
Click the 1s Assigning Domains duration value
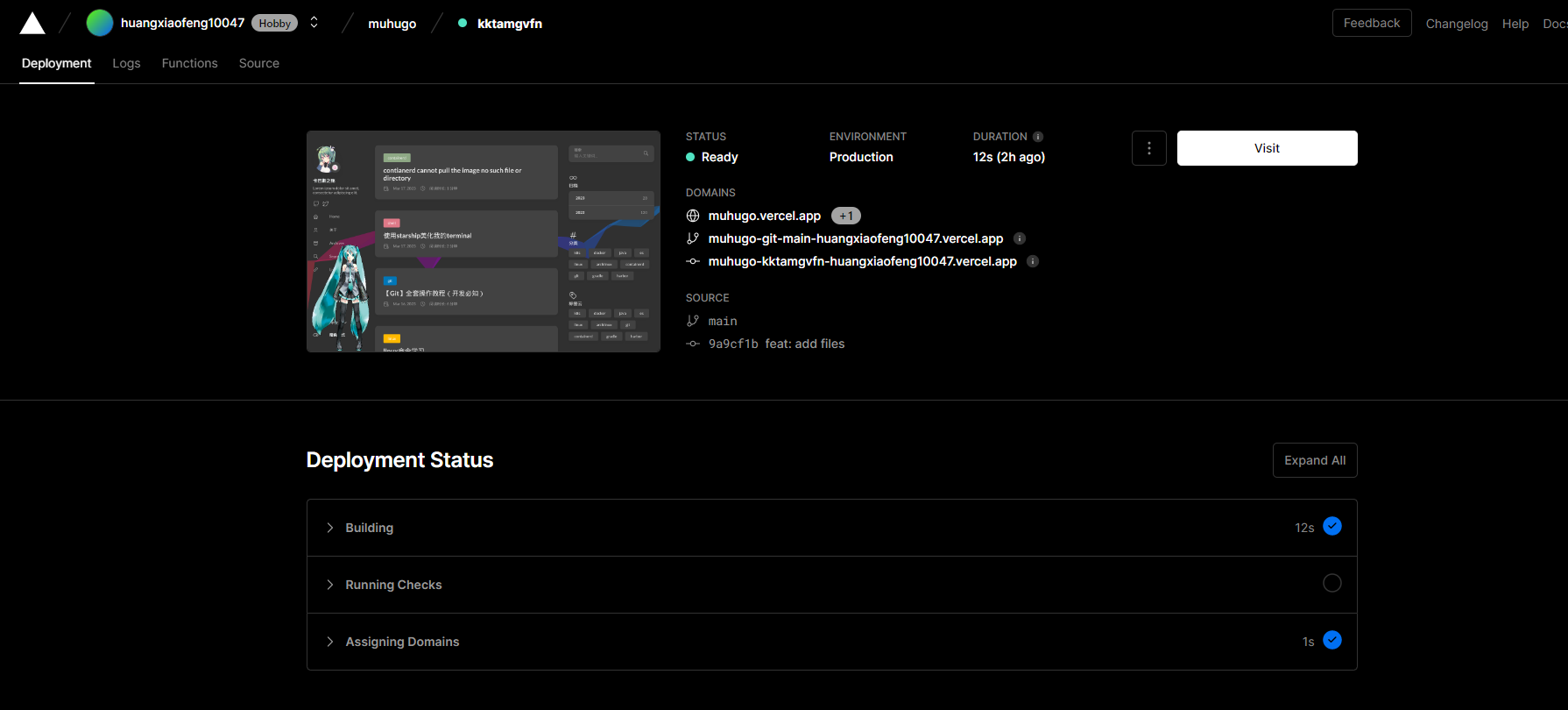tap(1309, 642)
